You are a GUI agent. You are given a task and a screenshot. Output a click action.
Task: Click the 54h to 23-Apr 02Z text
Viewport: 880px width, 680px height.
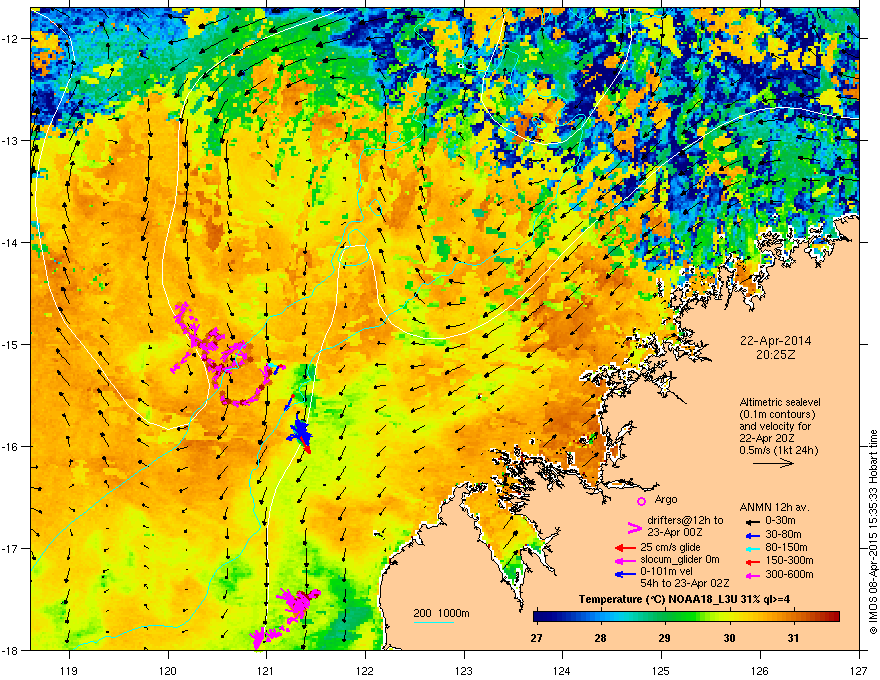685,583
